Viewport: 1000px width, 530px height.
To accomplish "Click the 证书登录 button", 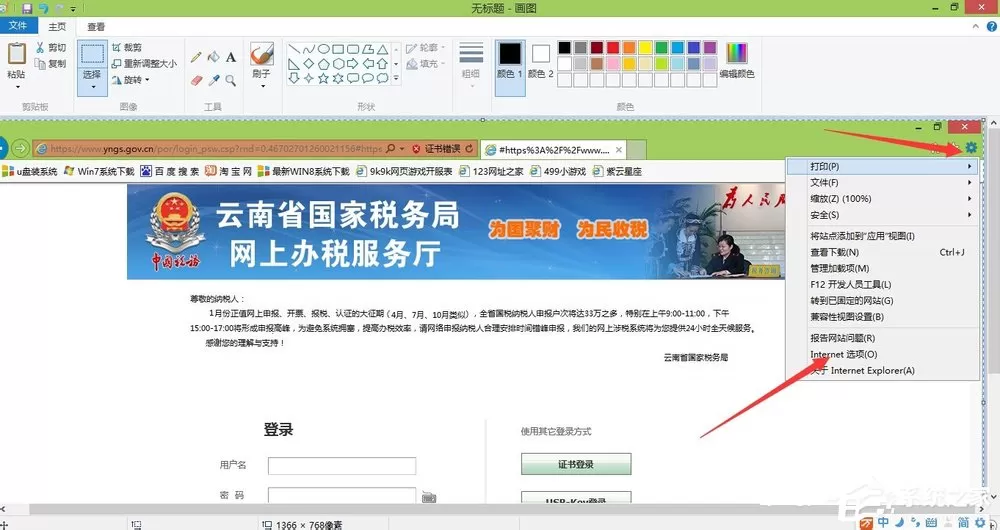I will coord(576,464).
